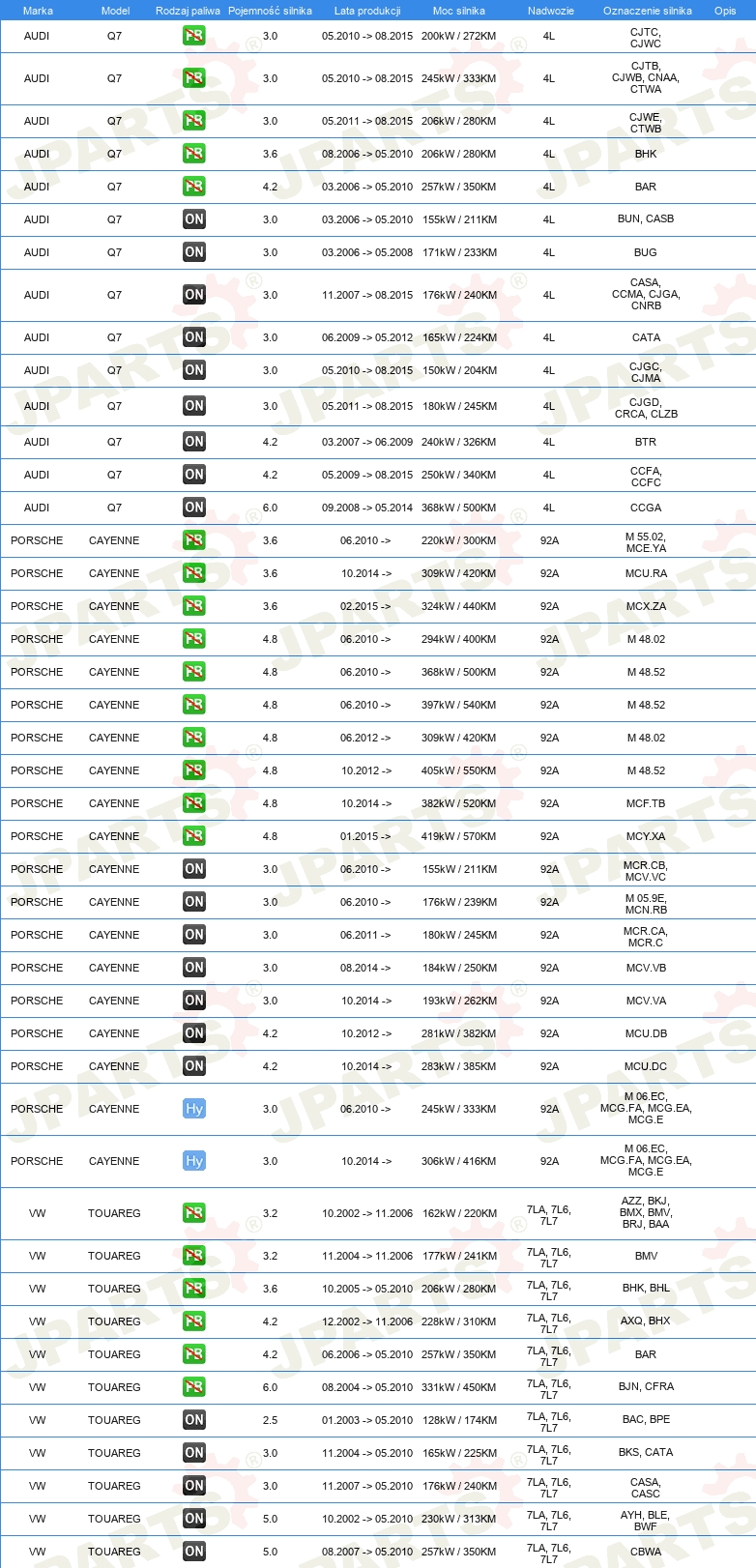Click the PB icon in the Cayenne MCF.TB row
Image resolution: width=756 pixels, height=1568 pixels.
(x=194, y=803)
